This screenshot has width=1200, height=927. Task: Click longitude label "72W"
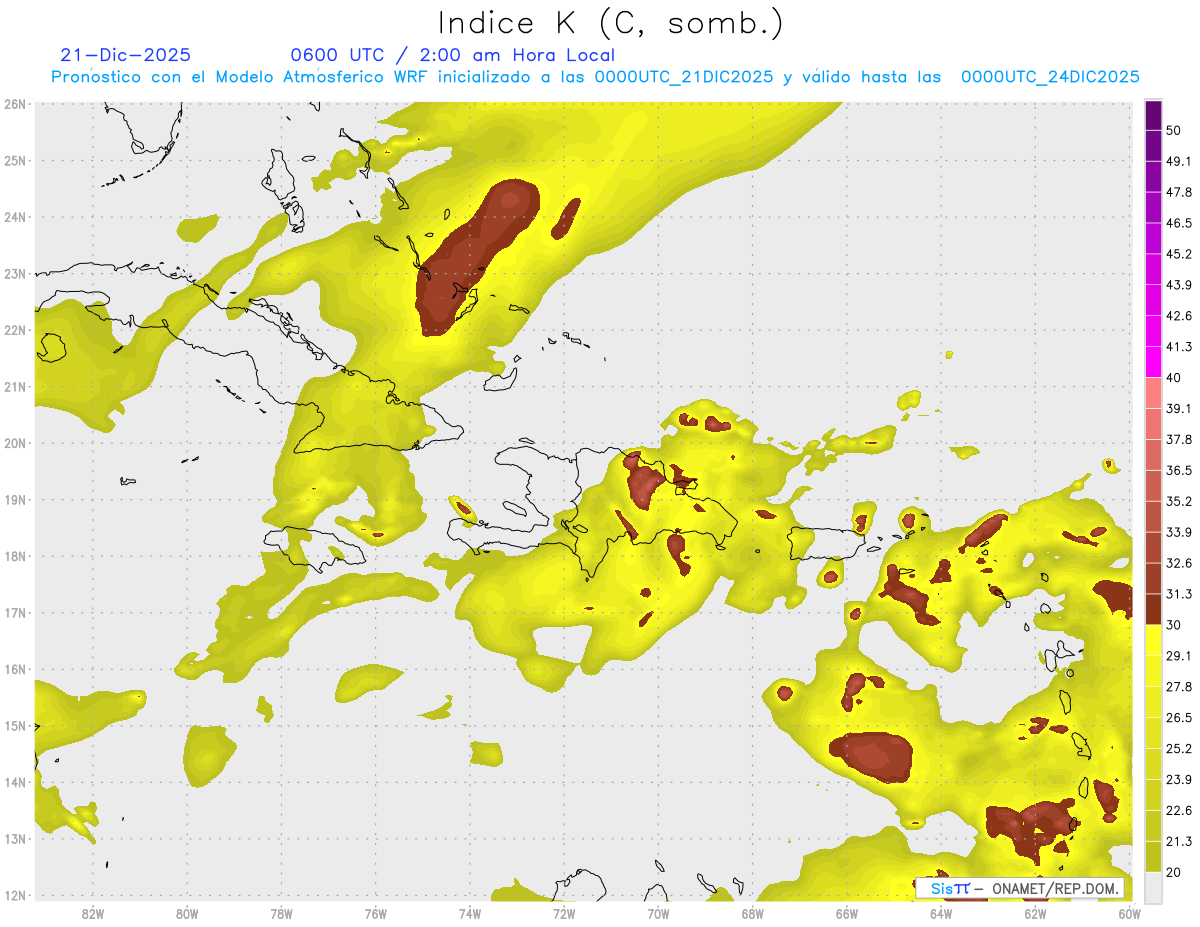(564, 914)
